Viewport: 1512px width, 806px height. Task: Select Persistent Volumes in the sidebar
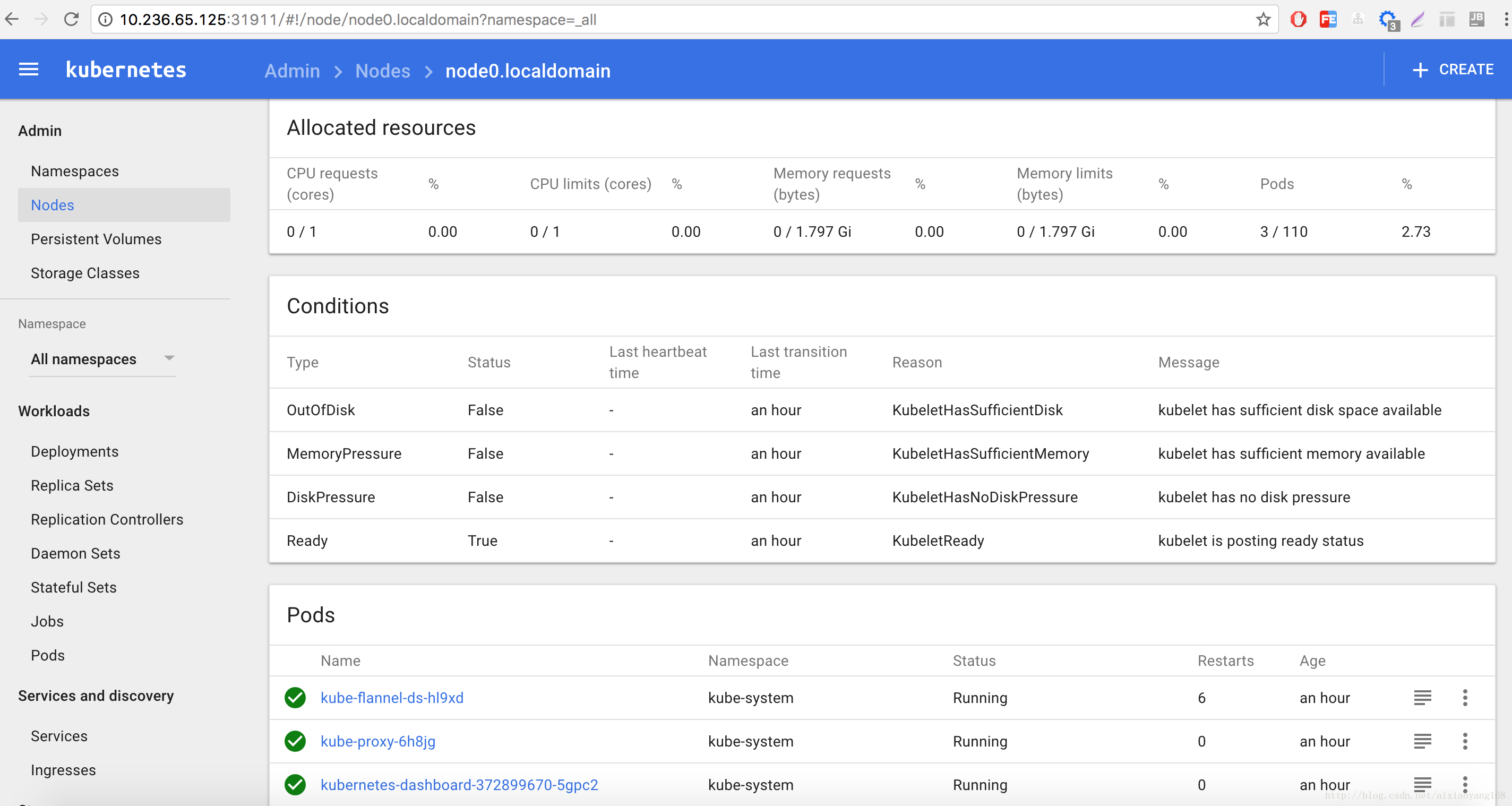[x=96, y=239]
